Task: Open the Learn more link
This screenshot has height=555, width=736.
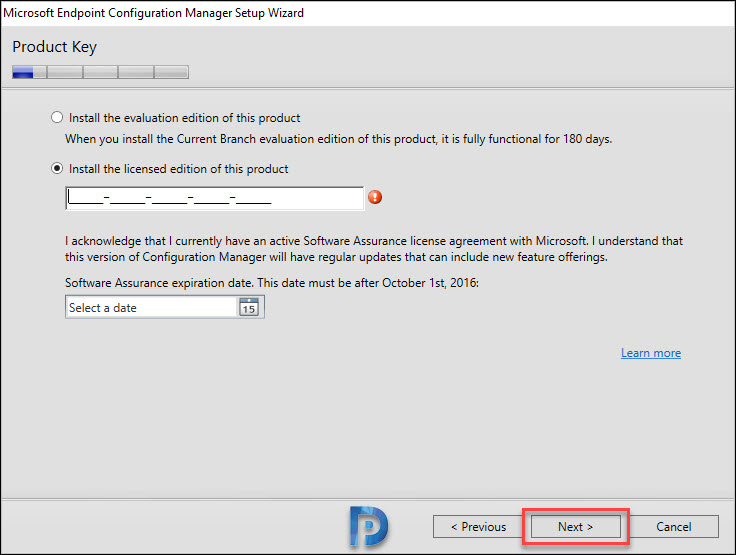Action: (x=651, y=353)
